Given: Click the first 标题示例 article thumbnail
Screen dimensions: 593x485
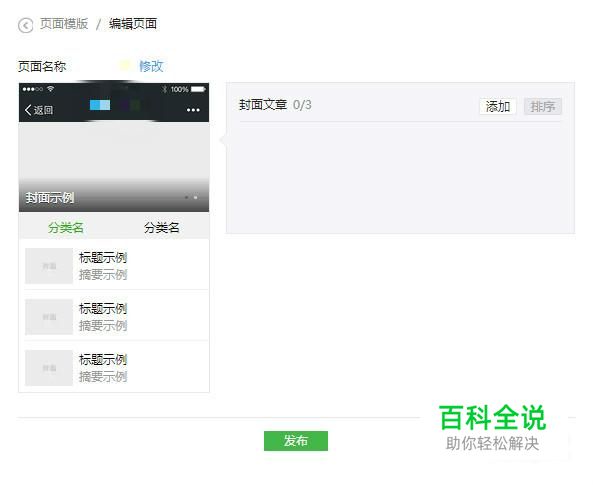Looking at the screenshot, I should coord(49,266).
